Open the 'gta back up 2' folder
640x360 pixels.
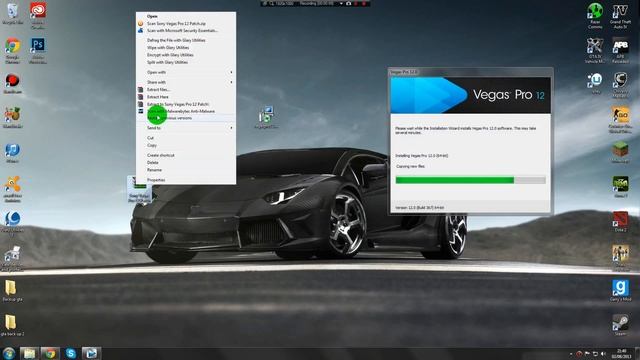[x=11, y=325]
